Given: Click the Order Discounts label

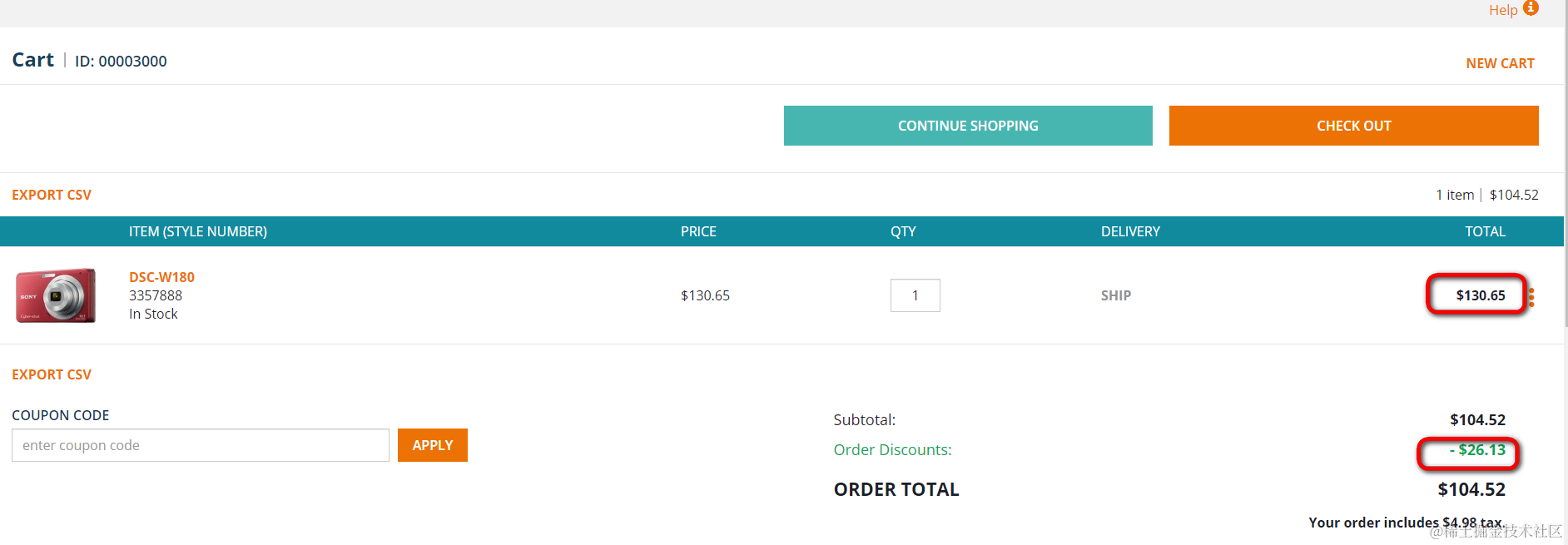Looking at the screenshot, I should 892,450.
